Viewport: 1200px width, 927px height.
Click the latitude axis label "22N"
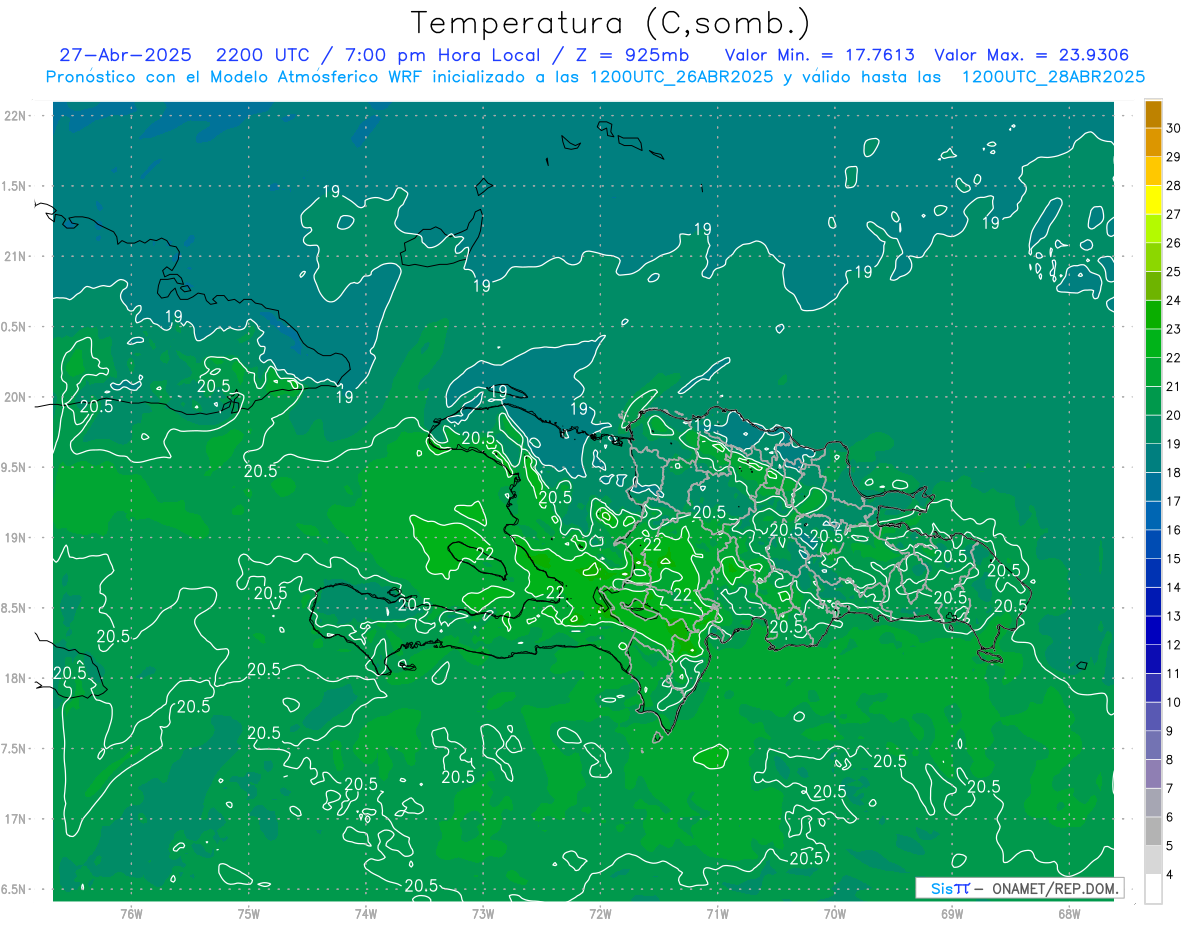tap(17, 116)
